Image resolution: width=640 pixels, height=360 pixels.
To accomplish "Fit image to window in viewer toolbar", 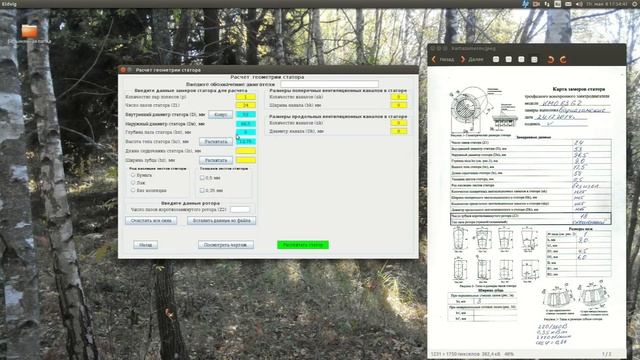I will click(534, 60).
